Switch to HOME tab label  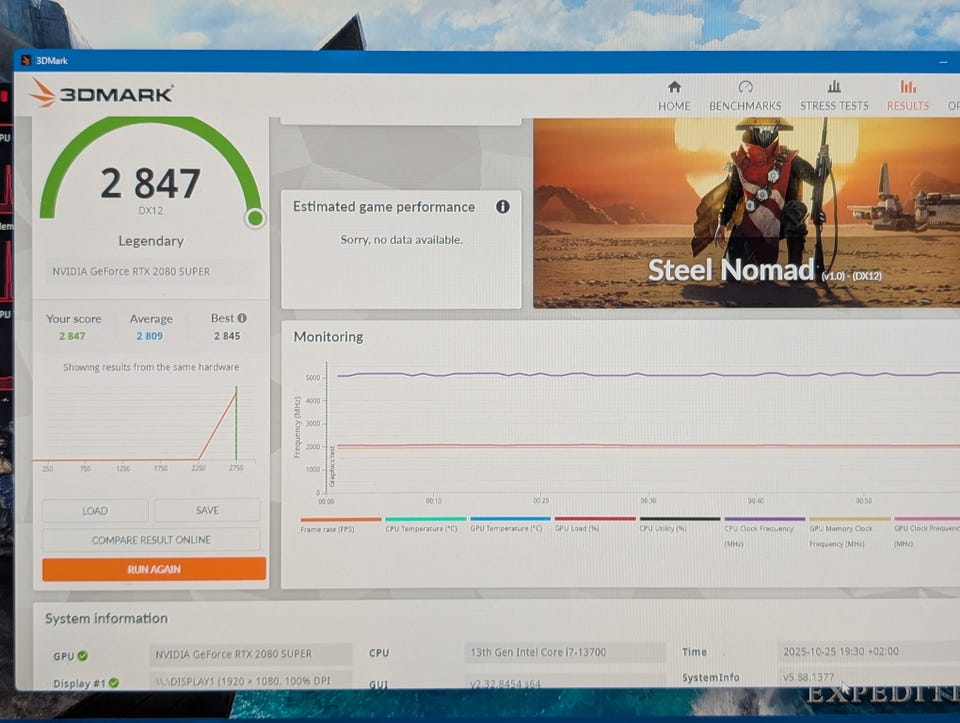pos(674,106)
